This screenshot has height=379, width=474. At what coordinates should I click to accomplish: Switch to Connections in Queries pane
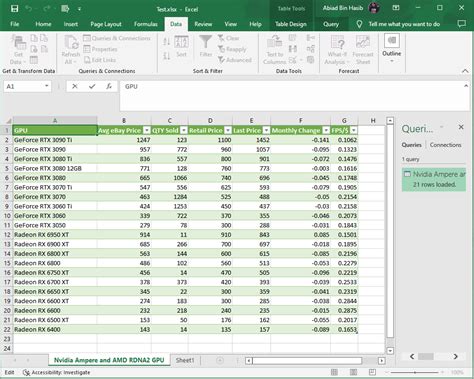[x=446, y=145]
